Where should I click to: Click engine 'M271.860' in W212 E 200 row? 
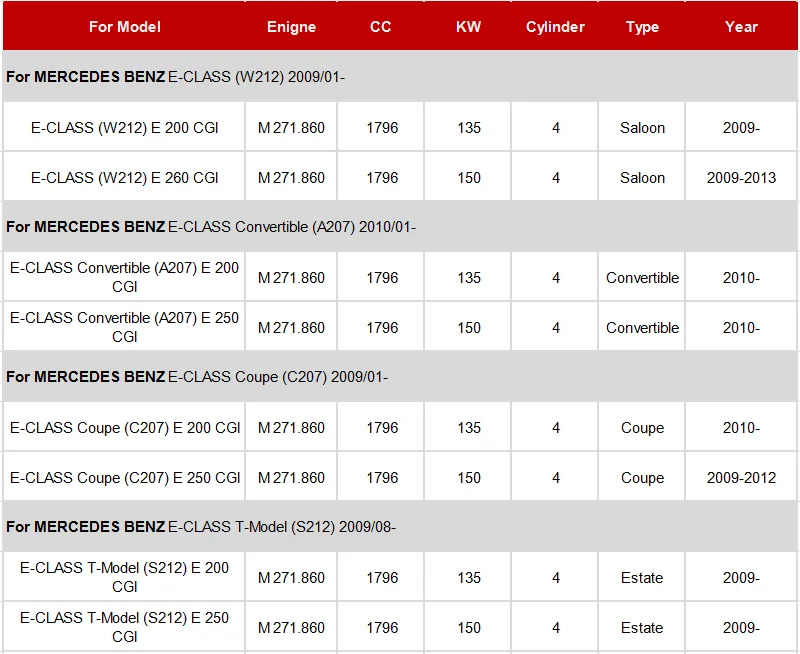pos(291,128)
